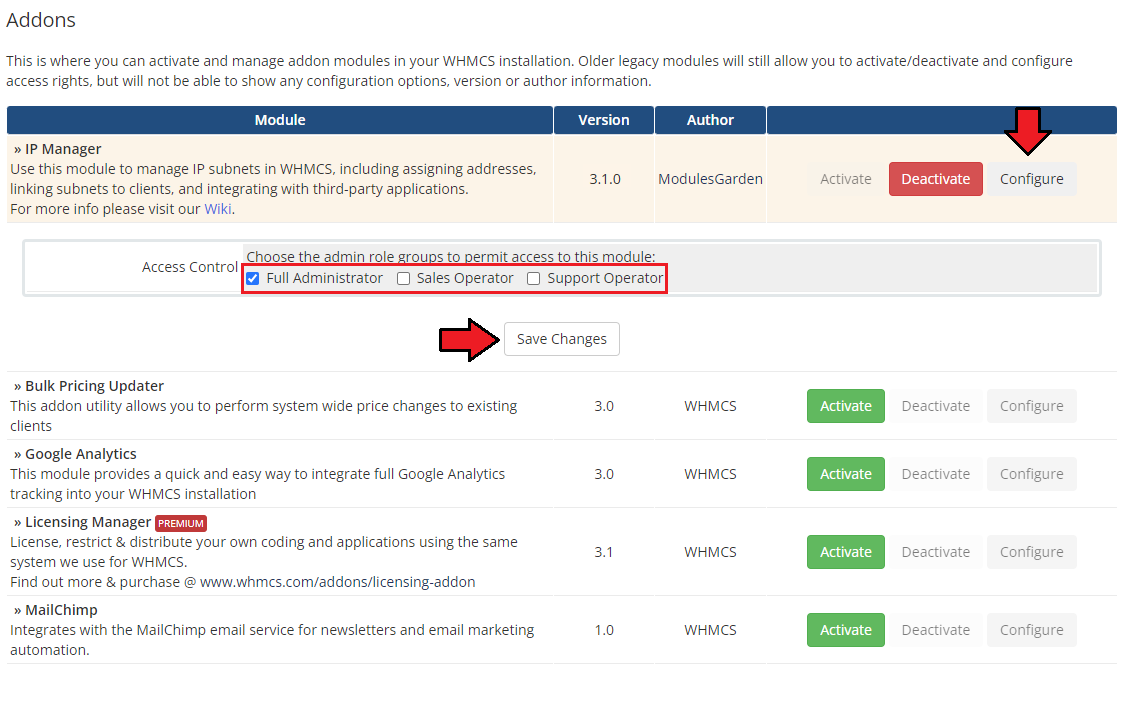Click the Access Control label
The image size is (1121, 704).
pos(189,267)
